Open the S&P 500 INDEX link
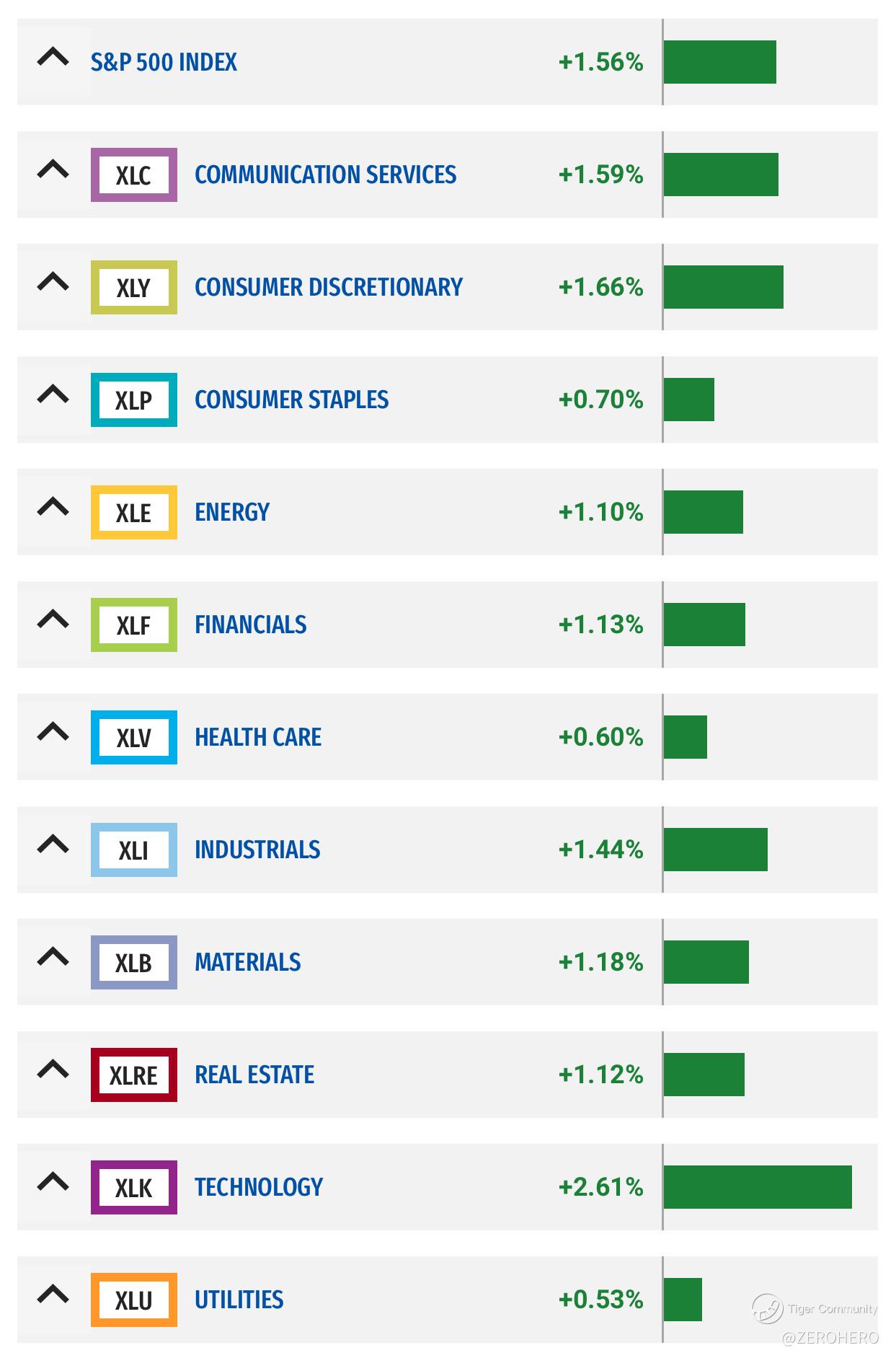This screenshot has height=1358, width=896. [x=164, y=62]
